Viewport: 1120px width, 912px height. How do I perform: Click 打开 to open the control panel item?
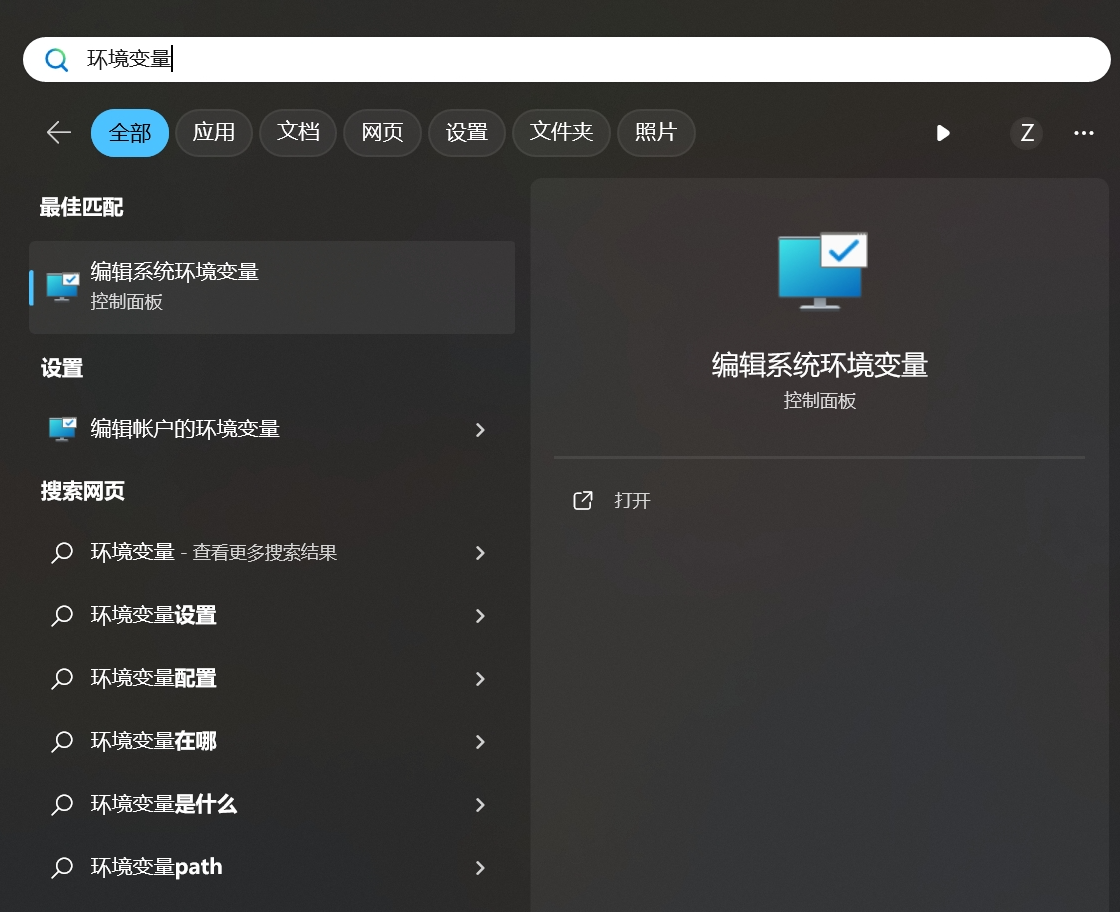pos(632,500)
